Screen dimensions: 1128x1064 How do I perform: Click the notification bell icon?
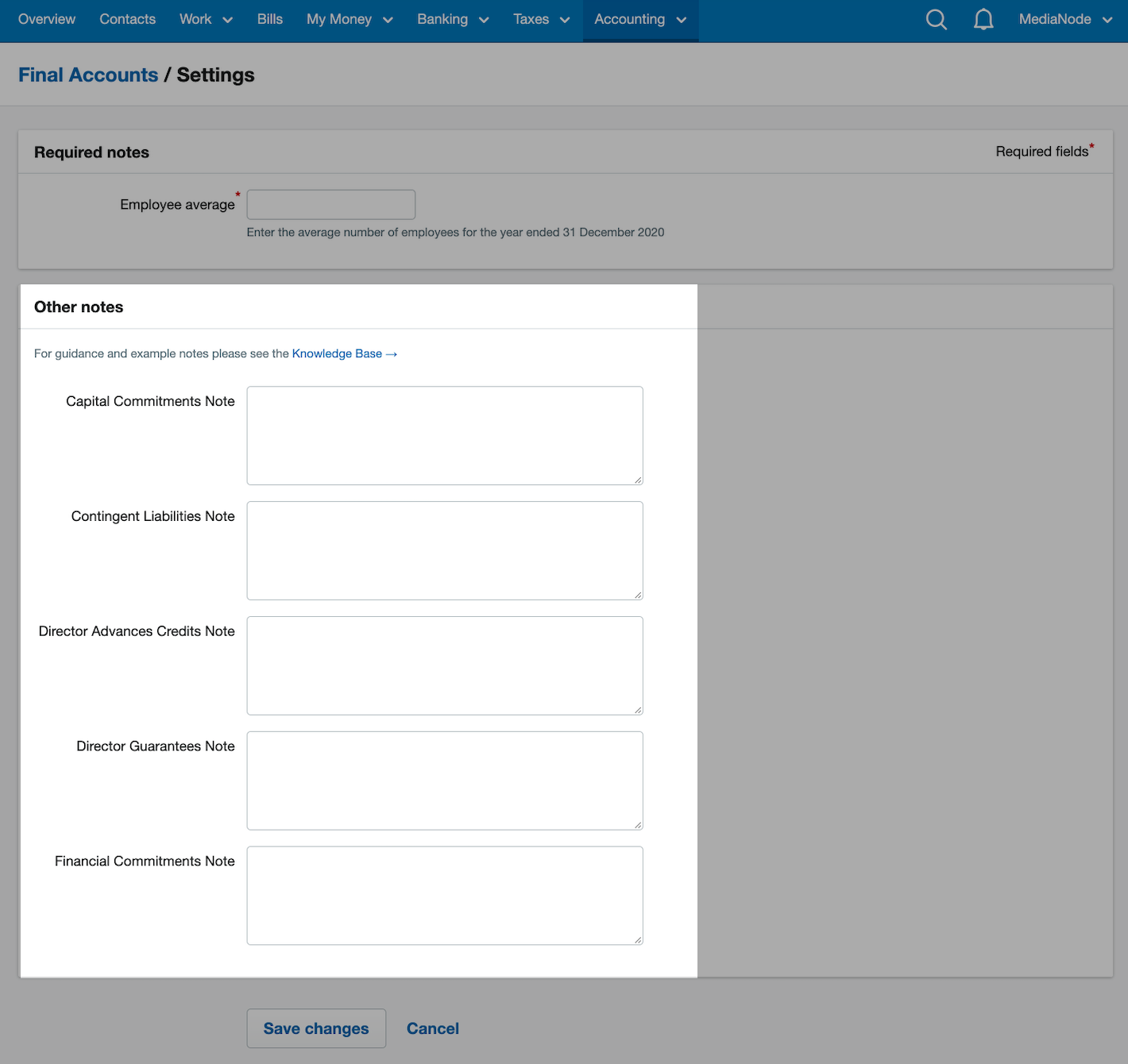click(983, 19)
